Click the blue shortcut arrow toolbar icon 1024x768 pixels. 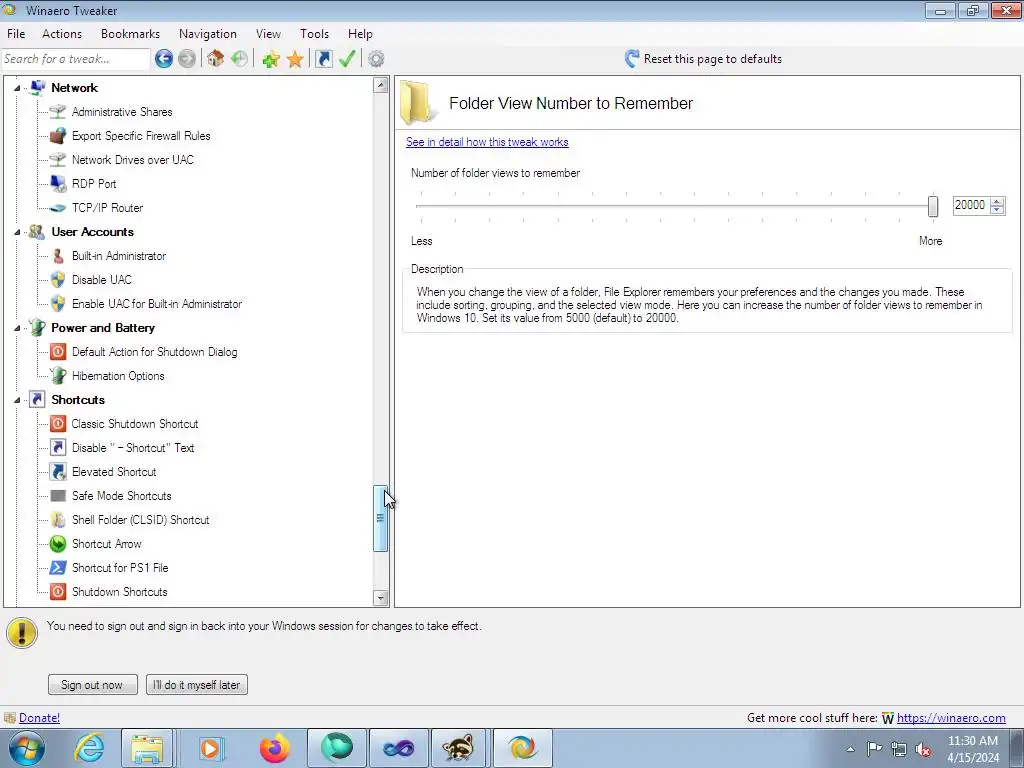(323, 59)
